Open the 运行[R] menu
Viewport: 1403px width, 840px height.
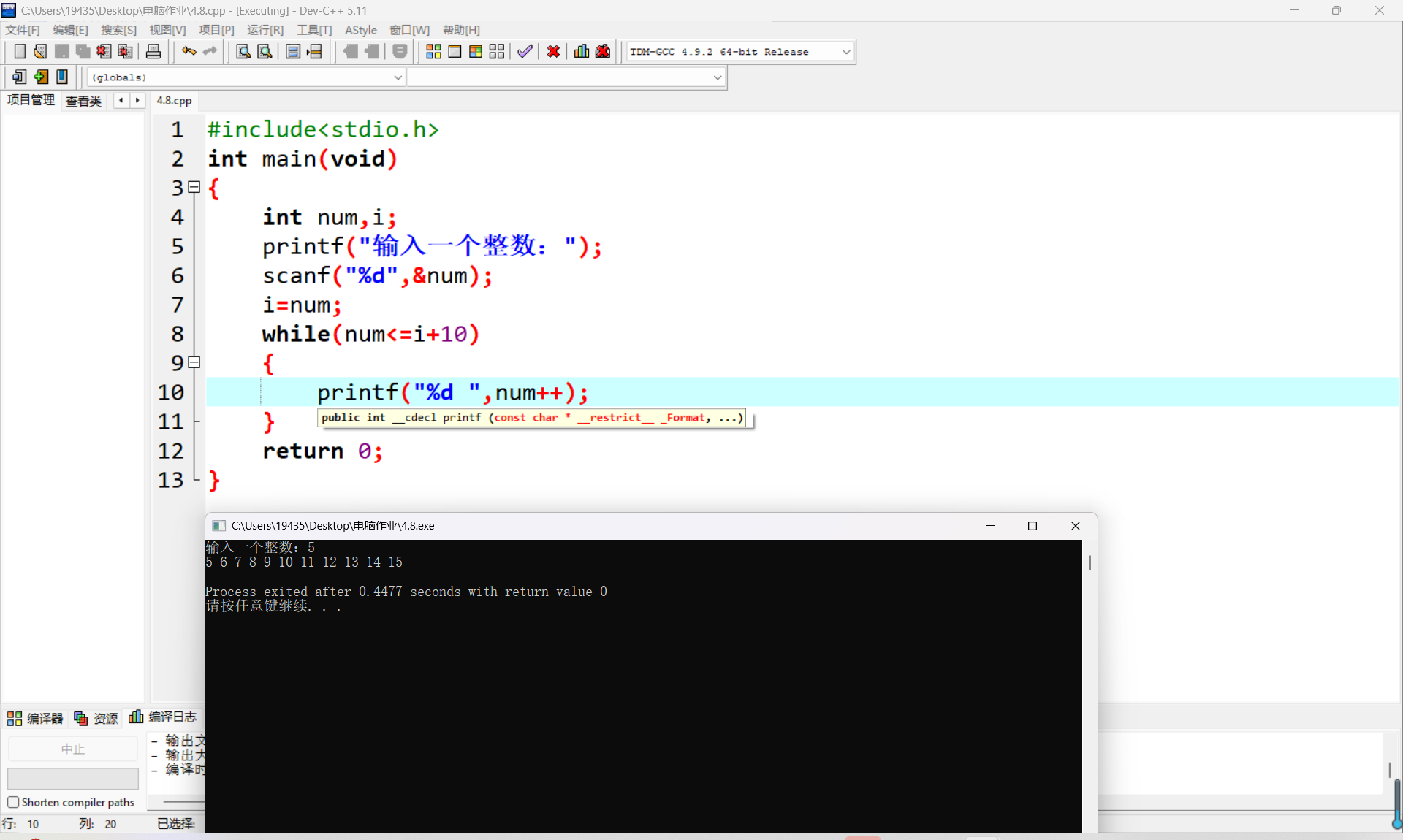click(x=265, y=30)
